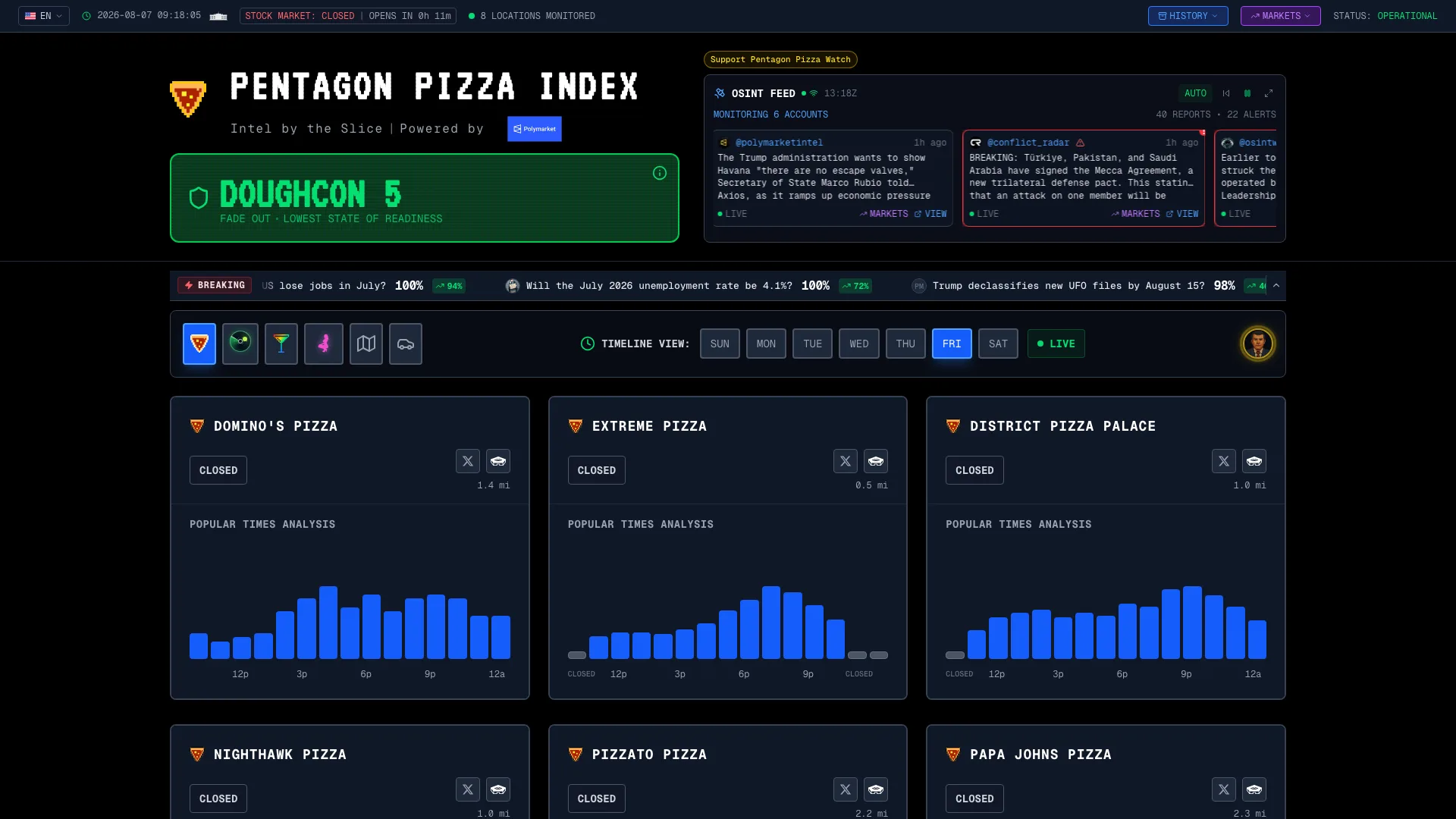Toggle the AUTO feed scrolling mode
1456x819 pixels.
tap(1195, 93)
